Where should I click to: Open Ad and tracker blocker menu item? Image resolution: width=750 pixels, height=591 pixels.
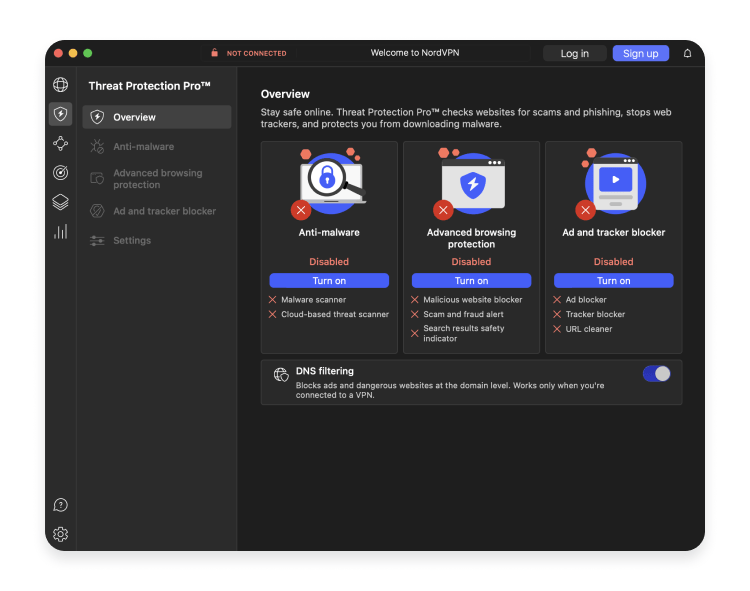pyautogui.click(x=164, y=211)
